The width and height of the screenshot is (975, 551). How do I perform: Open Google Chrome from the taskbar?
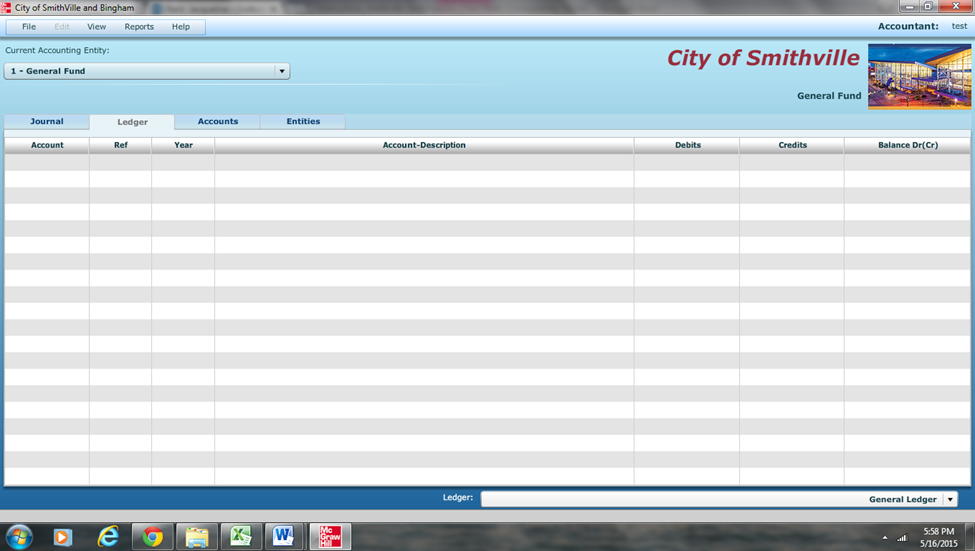(x=152, y=537)
